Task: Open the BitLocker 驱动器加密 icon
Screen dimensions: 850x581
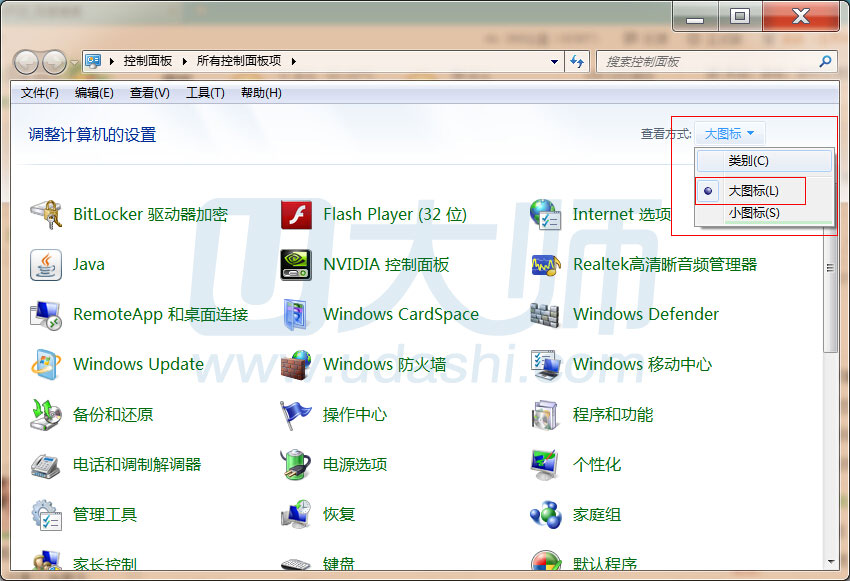Action: (x=46, y=214)
